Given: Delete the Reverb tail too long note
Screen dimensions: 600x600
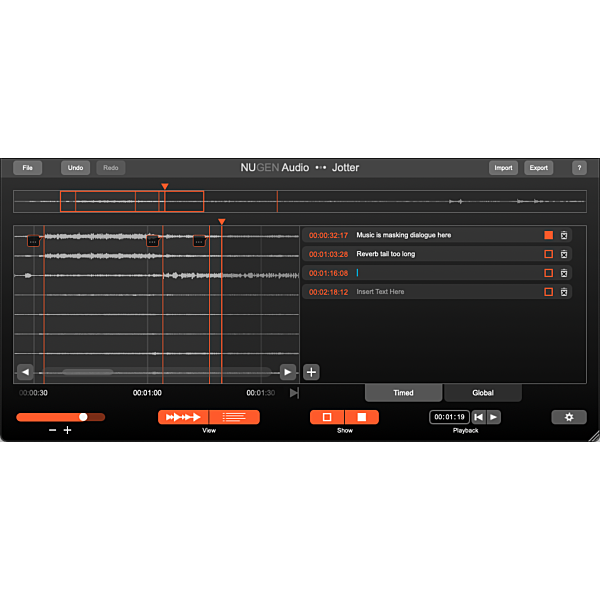Looking at the screenshot, I should tap(564, 254).
